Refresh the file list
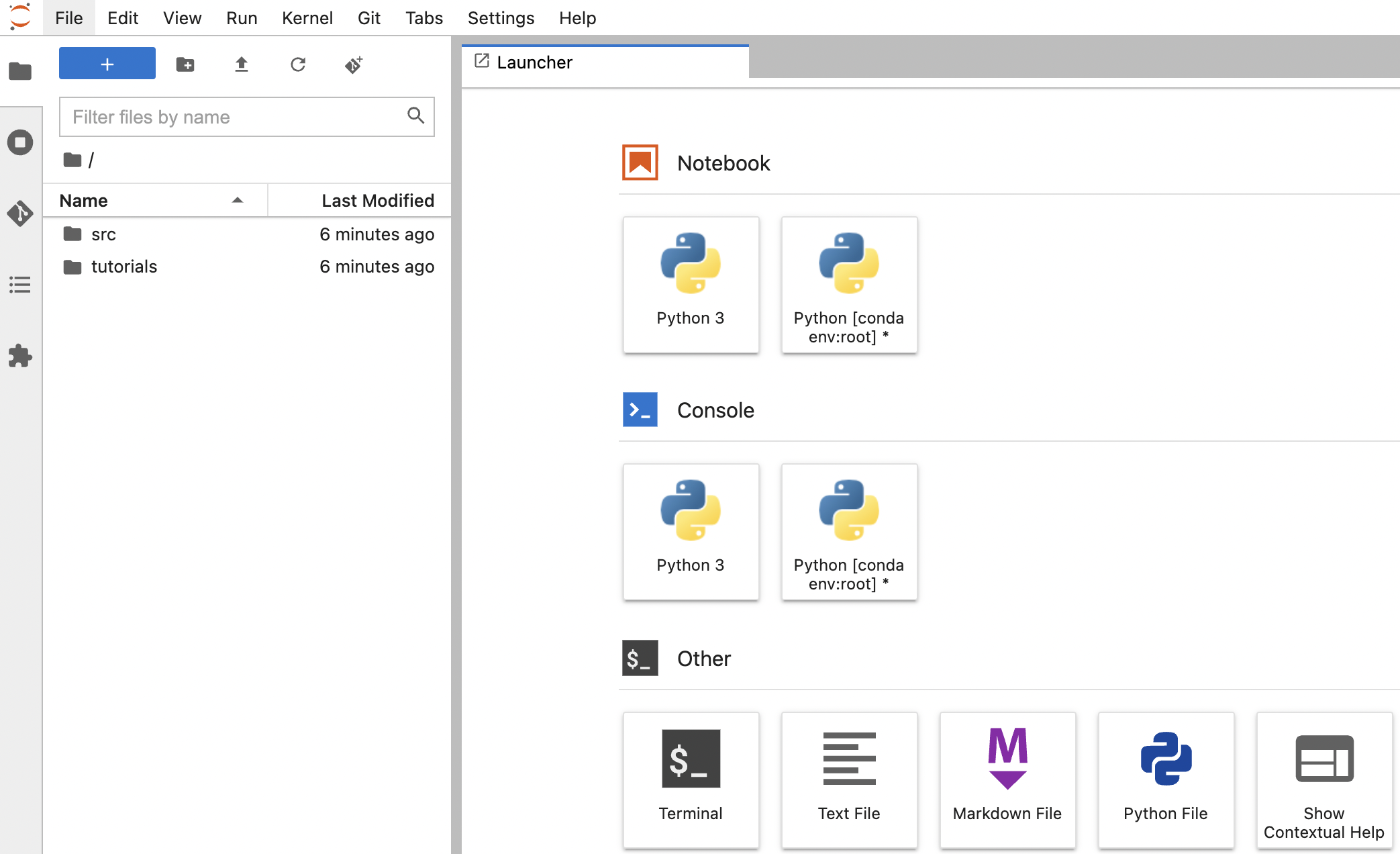1400x854 pixels. pyautogui.click(x=298, y=64)
